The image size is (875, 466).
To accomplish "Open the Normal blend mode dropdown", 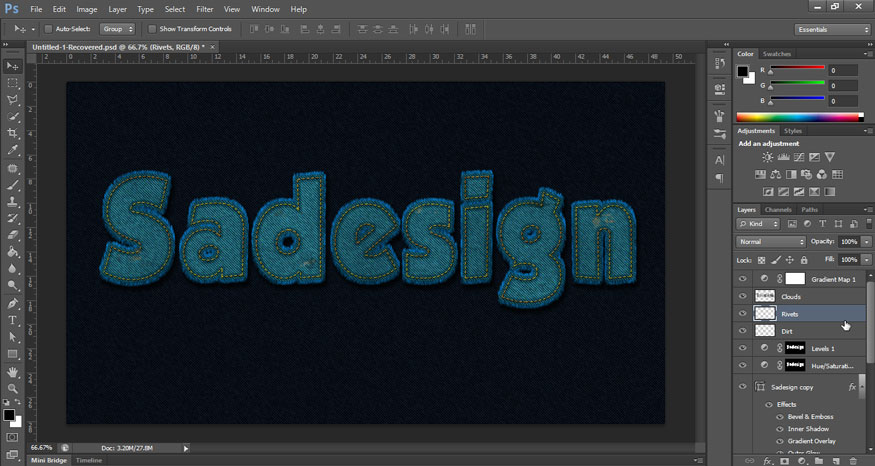I will point(771,242).
